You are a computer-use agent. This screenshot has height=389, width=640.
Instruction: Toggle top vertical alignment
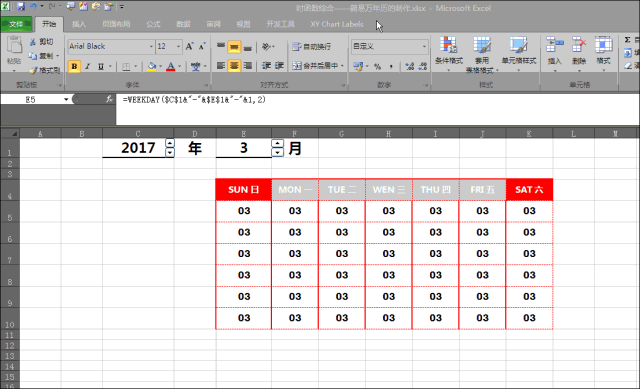click(x=221, y=46)
